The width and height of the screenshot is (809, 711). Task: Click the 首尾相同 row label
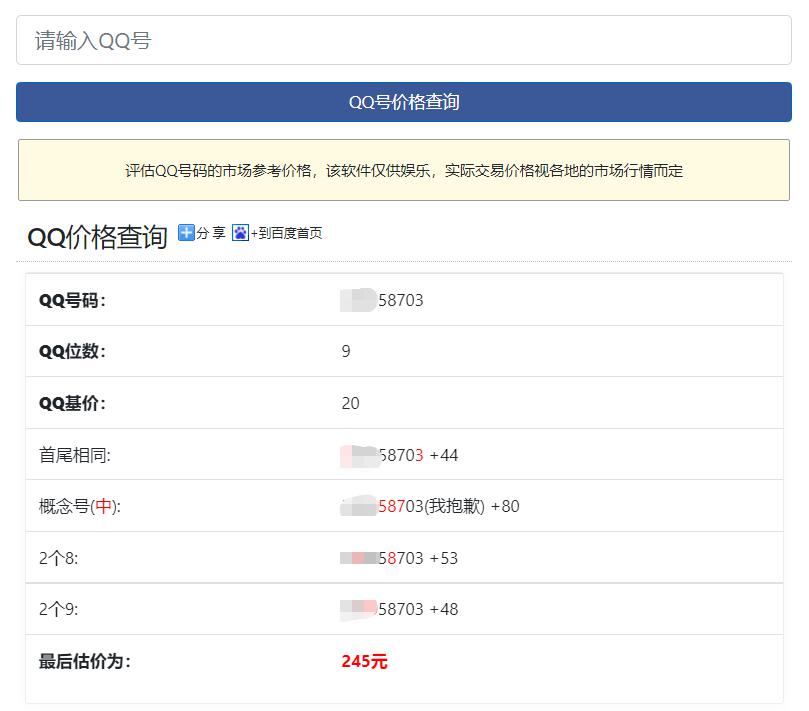coord(74,456)
